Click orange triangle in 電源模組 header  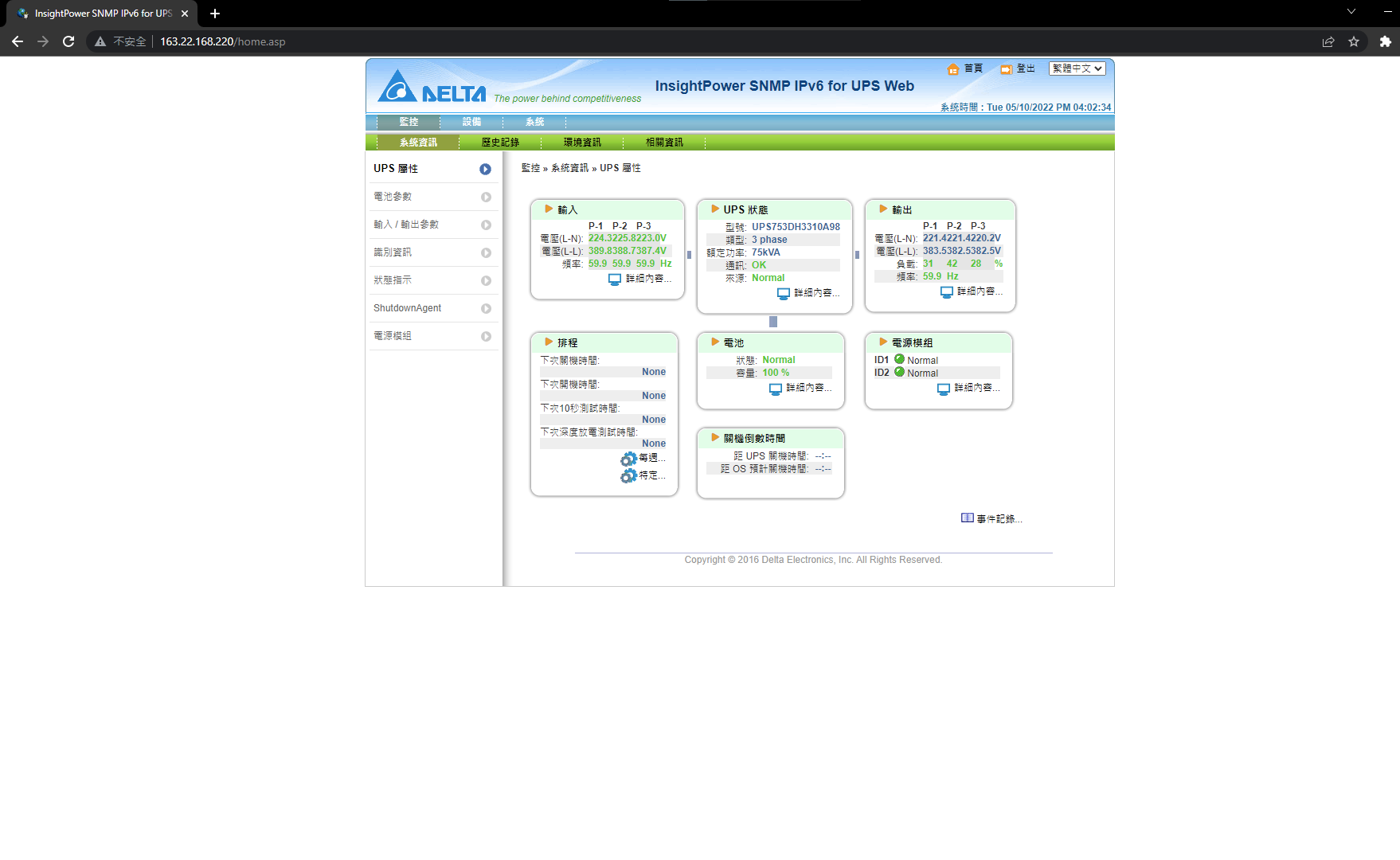click(883, 342)
